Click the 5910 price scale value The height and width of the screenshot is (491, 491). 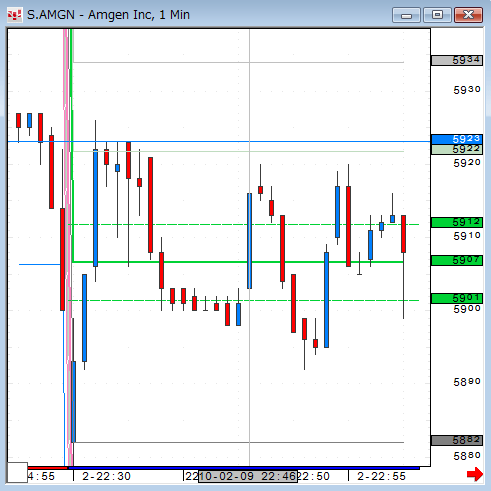467,236
